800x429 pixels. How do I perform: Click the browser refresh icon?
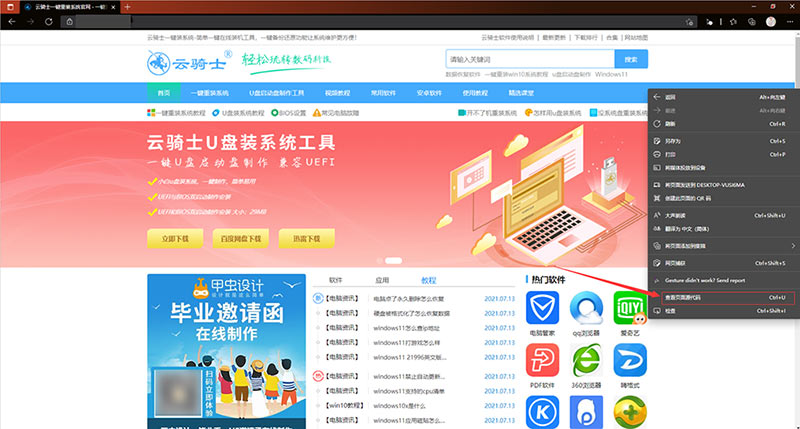[x=48, y=22]
